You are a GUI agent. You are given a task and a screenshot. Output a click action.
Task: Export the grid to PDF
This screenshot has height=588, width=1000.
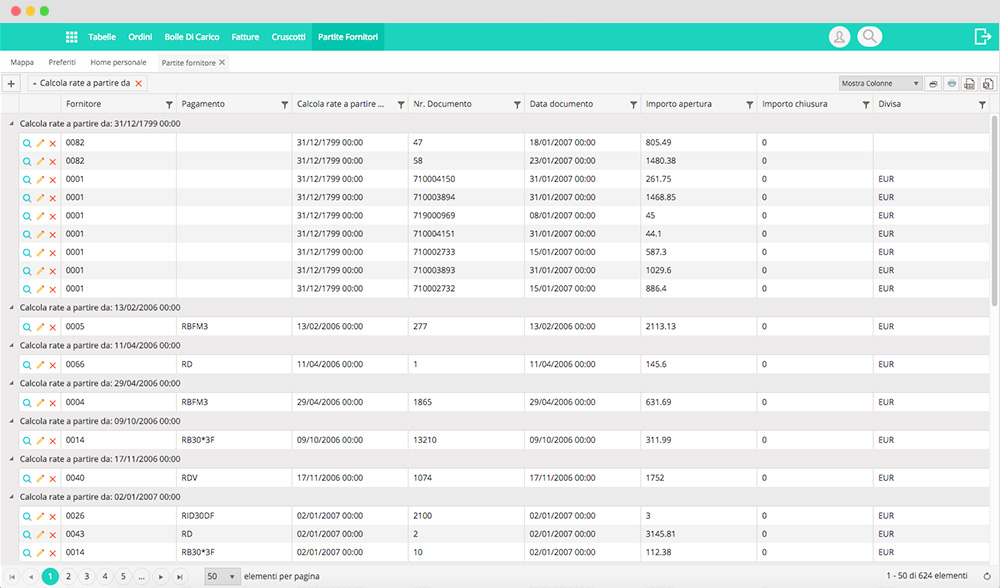969,84
